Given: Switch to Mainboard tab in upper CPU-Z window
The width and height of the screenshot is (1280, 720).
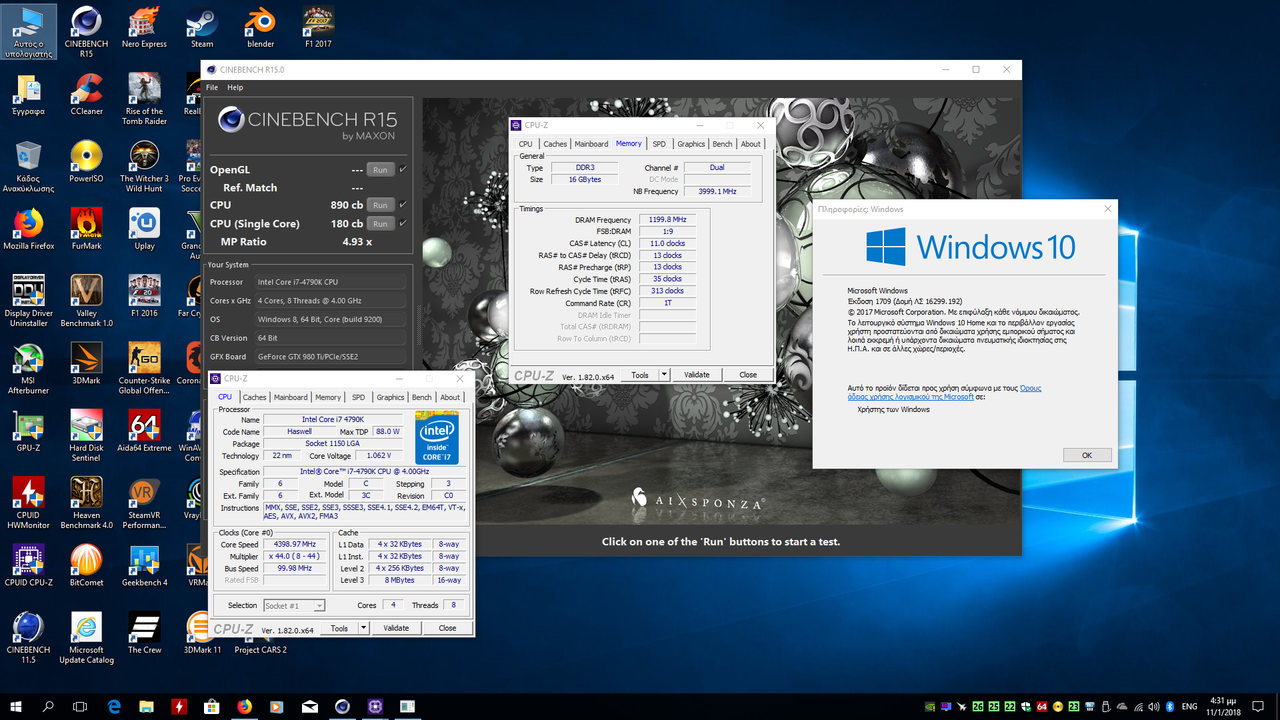Looking at the screenshot, I should click(591, 144).
